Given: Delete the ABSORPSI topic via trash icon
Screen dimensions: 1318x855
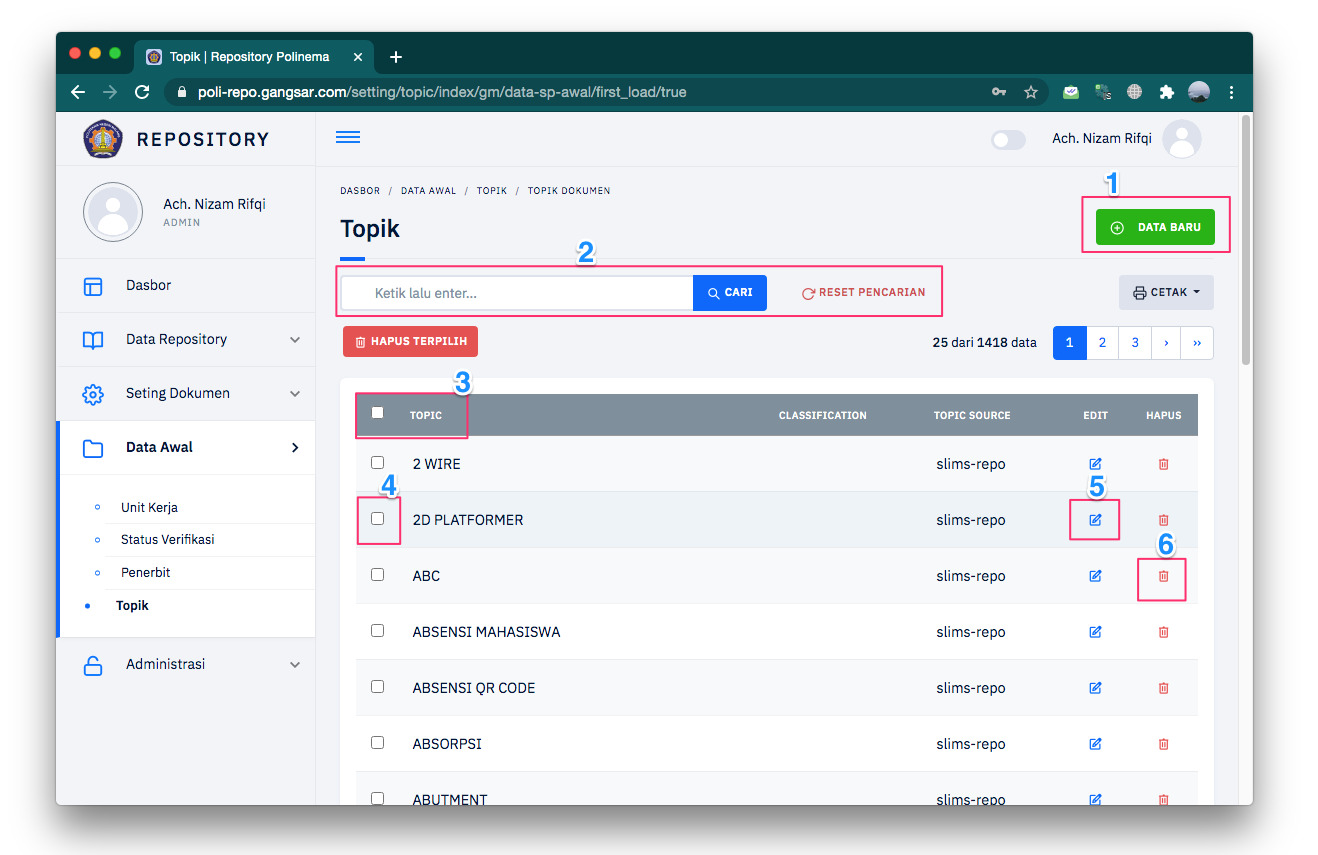Looking at the screenshot, I should coord(1163,744).
